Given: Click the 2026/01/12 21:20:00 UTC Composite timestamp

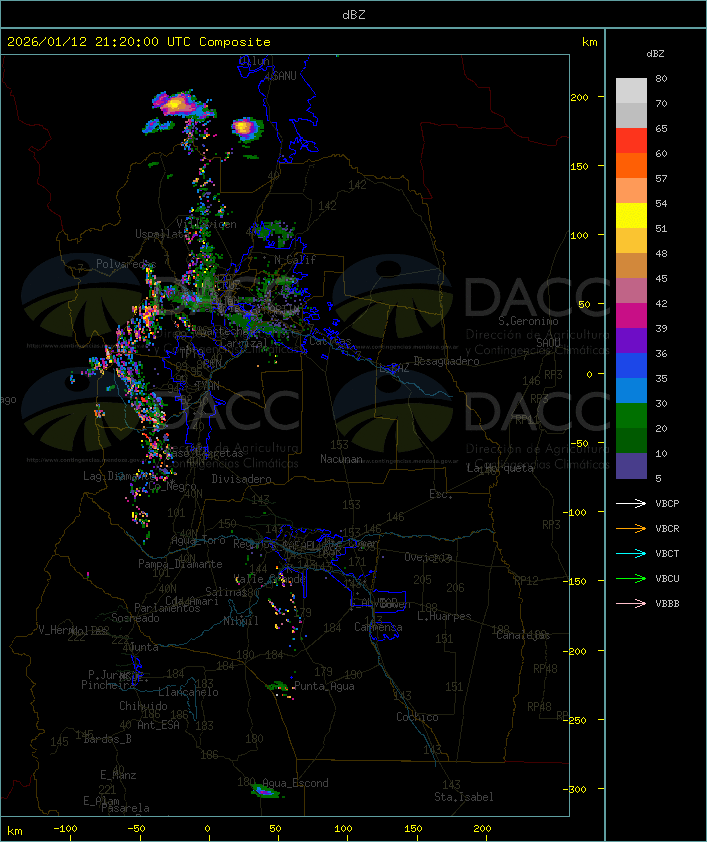Looking at the screenshot, I should 139,41.
